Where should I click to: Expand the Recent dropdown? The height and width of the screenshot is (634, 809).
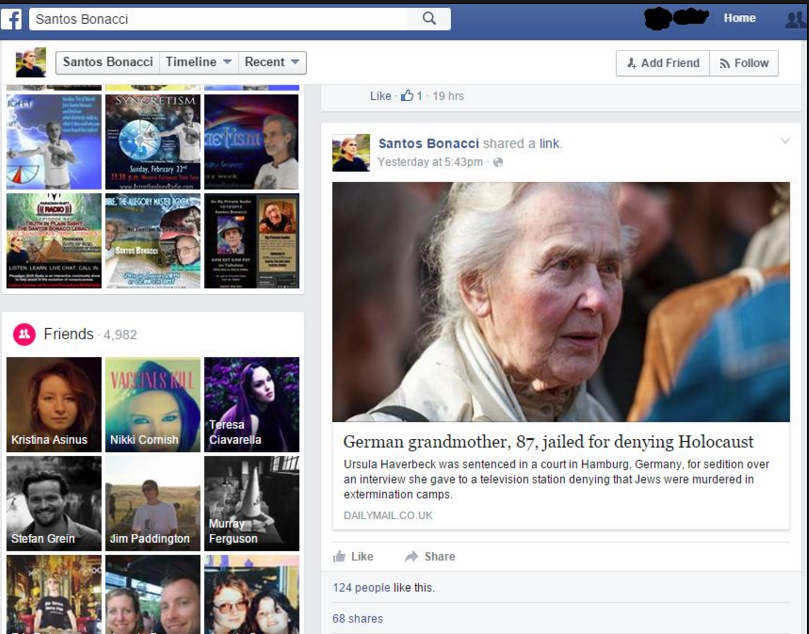tap(272, 62)
